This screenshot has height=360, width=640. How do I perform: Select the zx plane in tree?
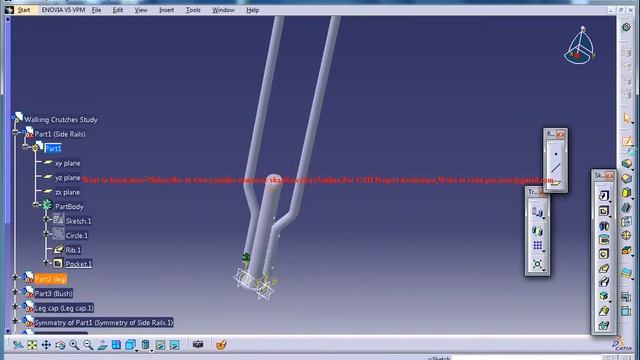point(67,192)
